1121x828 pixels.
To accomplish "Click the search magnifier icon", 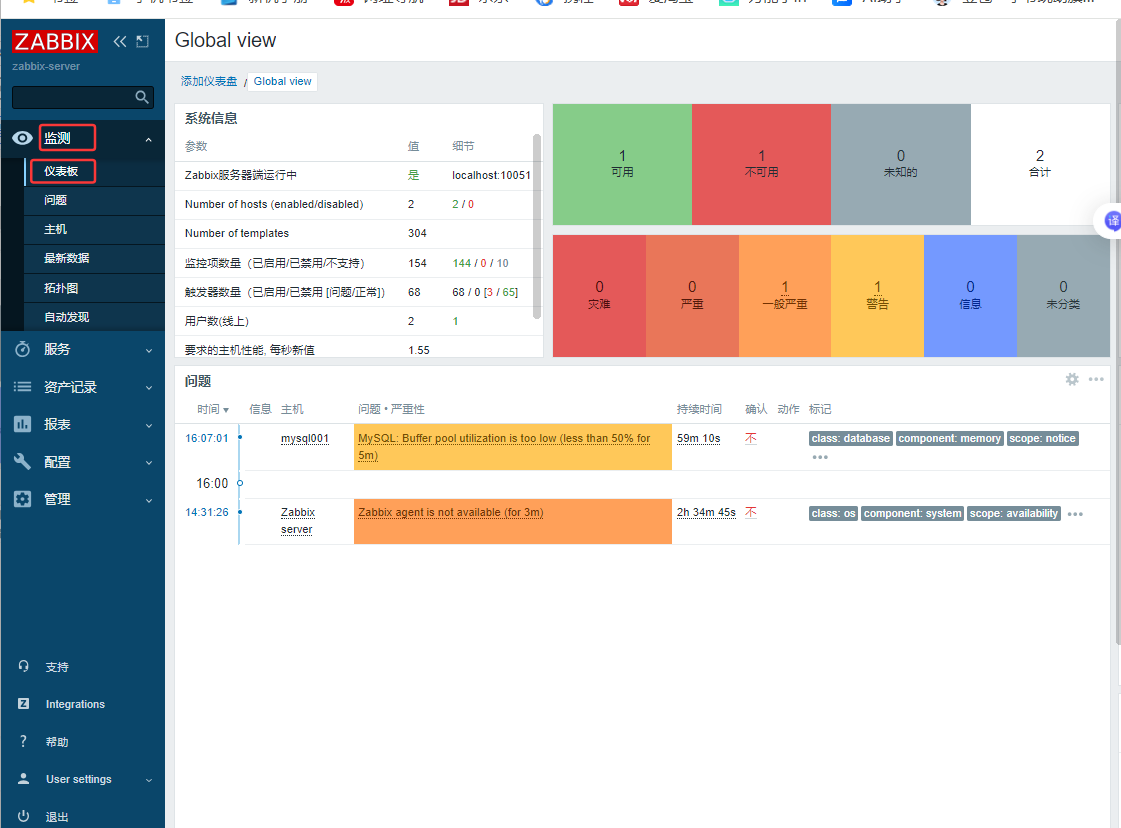I will [142, 97].
